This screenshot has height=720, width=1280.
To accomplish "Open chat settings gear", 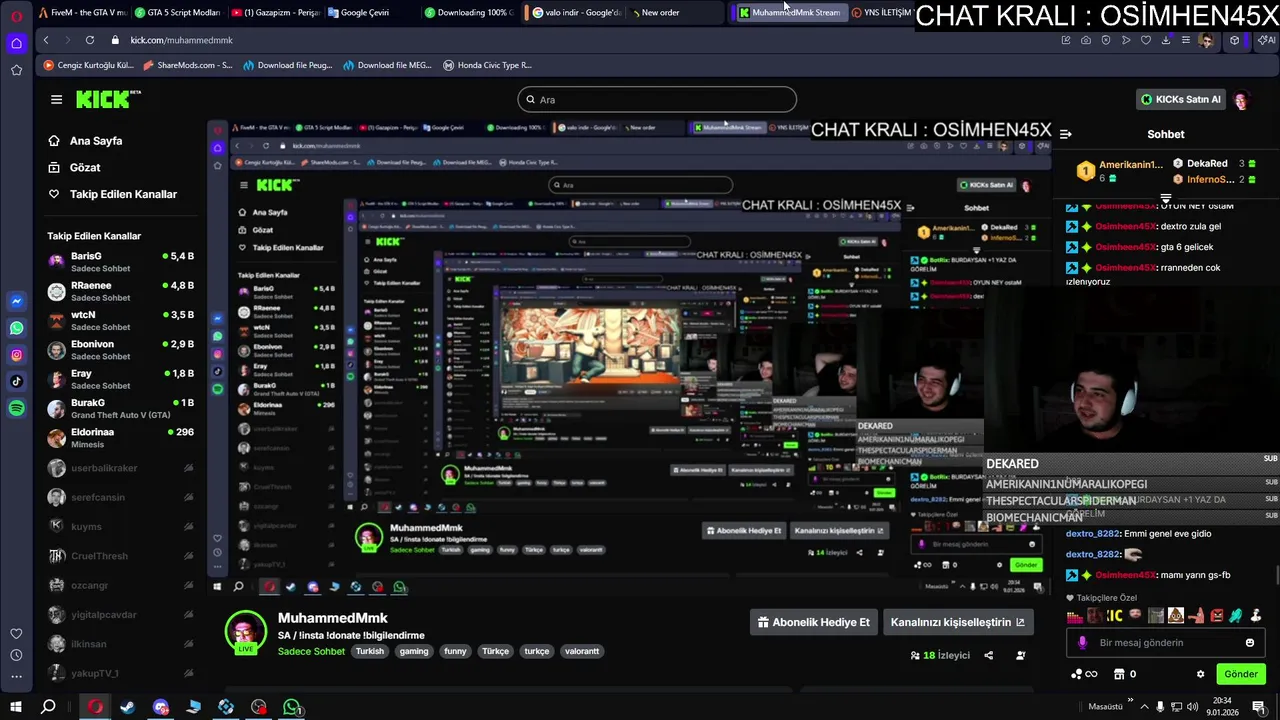I will [1200, 674].
